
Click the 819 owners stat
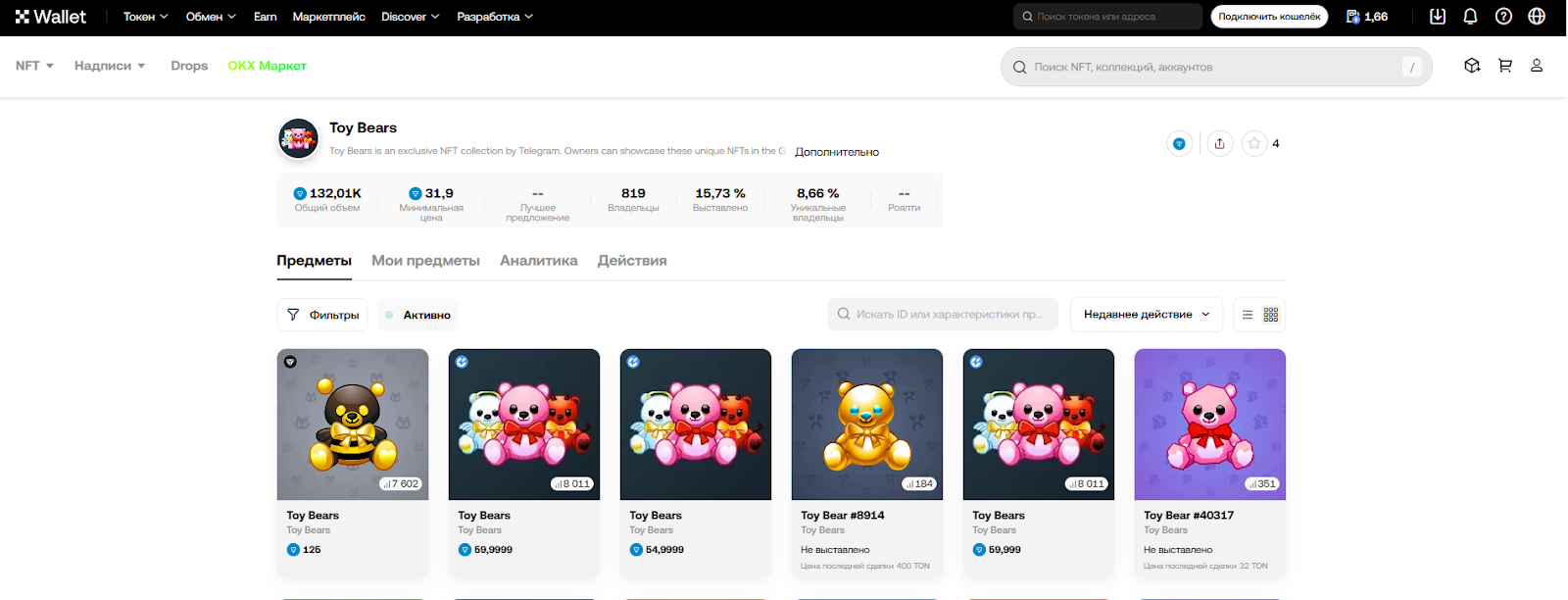coord(633,199)
